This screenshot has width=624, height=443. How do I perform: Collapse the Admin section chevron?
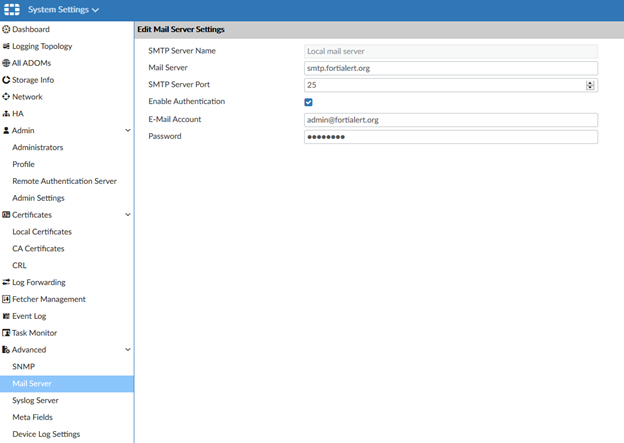point(127,131)
